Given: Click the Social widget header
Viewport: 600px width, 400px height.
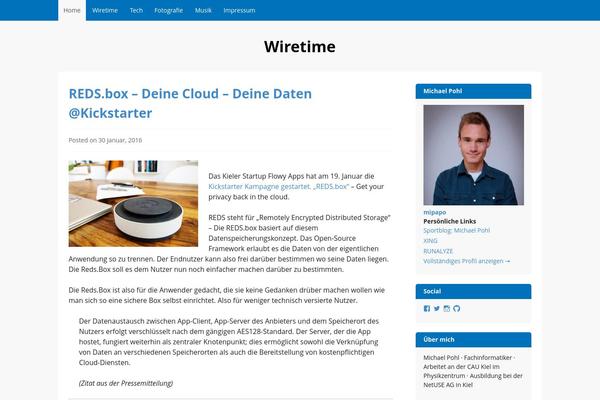Looking at the screenshot, I should [x=473, y=291].
